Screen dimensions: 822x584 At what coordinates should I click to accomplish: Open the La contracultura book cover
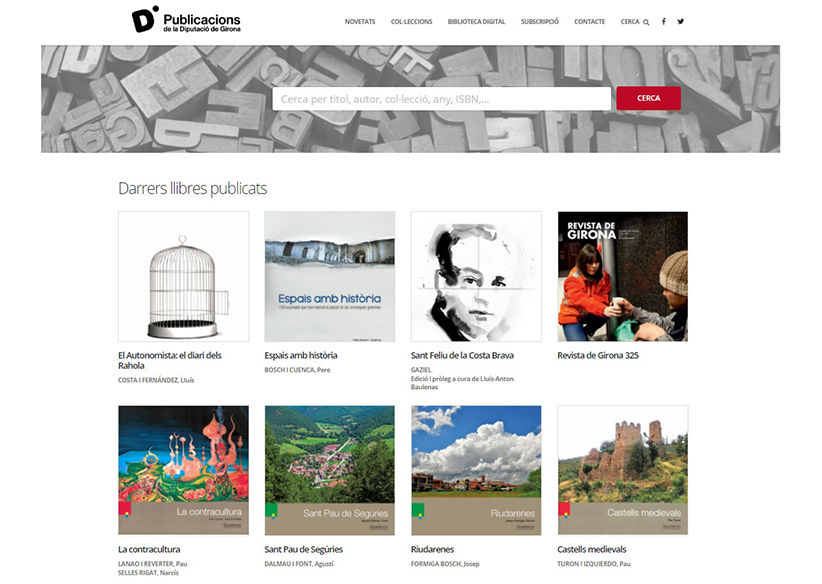point(183,470)
